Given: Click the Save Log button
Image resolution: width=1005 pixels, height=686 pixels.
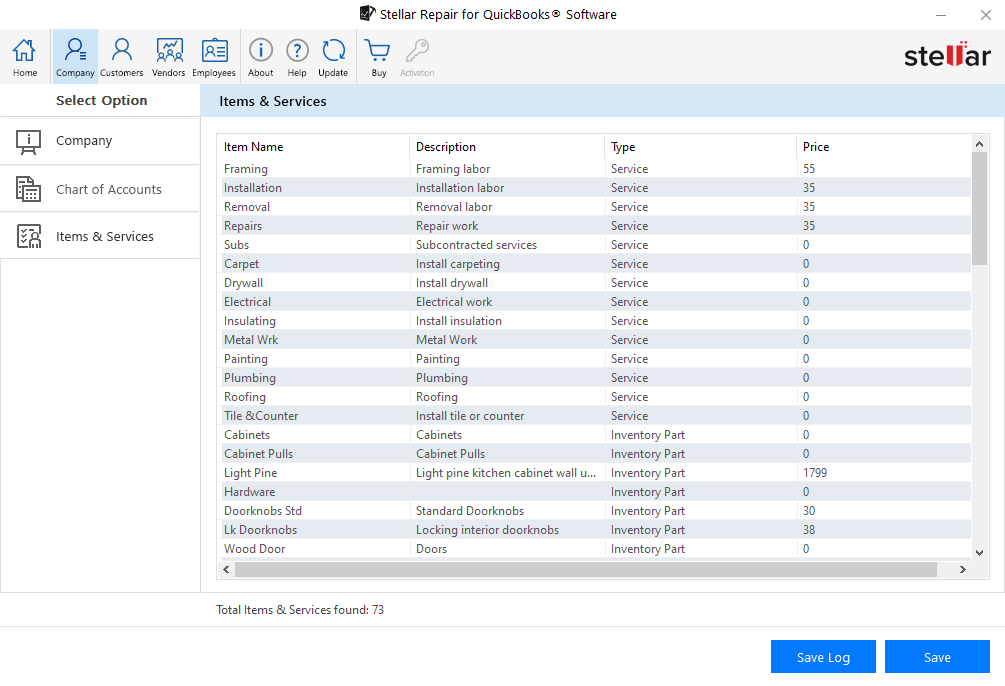Looking at the screenshot, I should (x=823, y=657).
